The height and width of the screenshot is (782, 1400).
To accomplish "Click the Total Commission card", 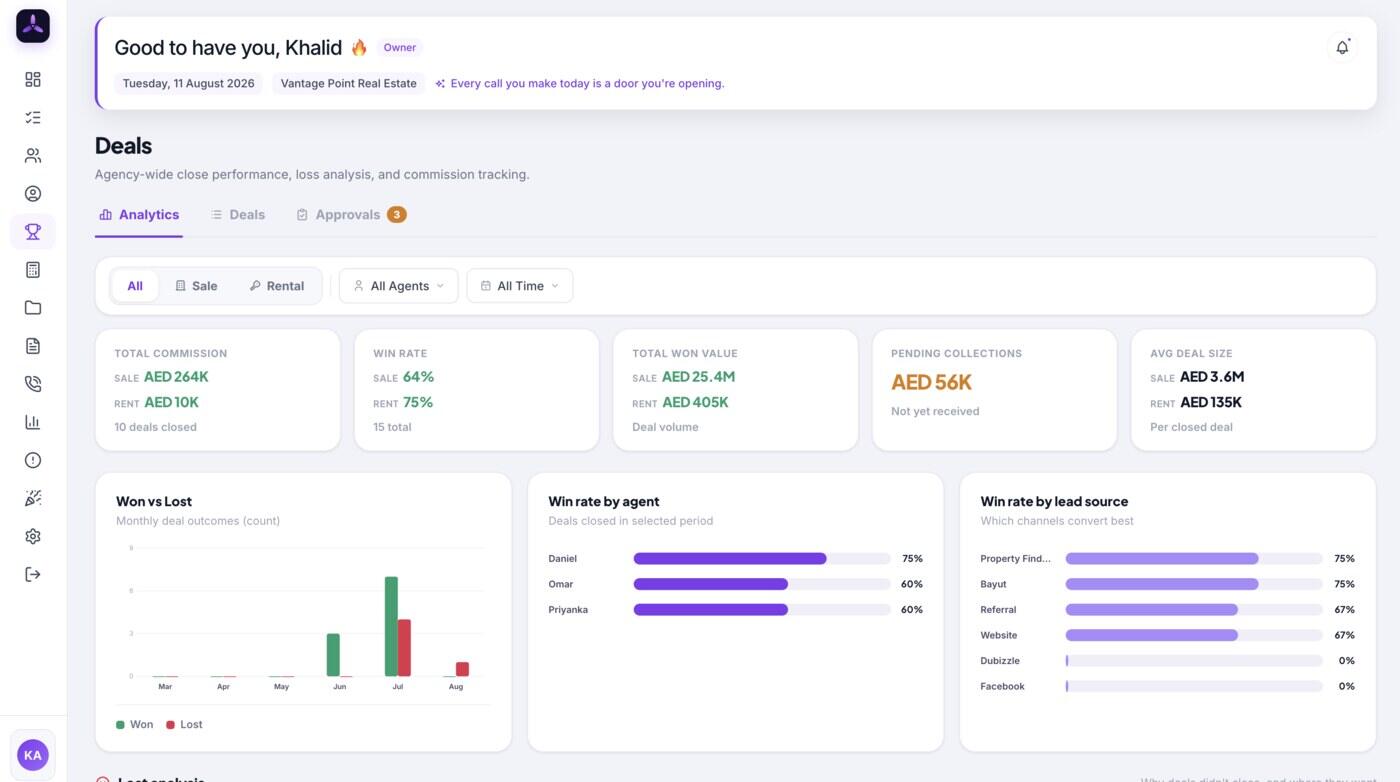I will [218, 390].
